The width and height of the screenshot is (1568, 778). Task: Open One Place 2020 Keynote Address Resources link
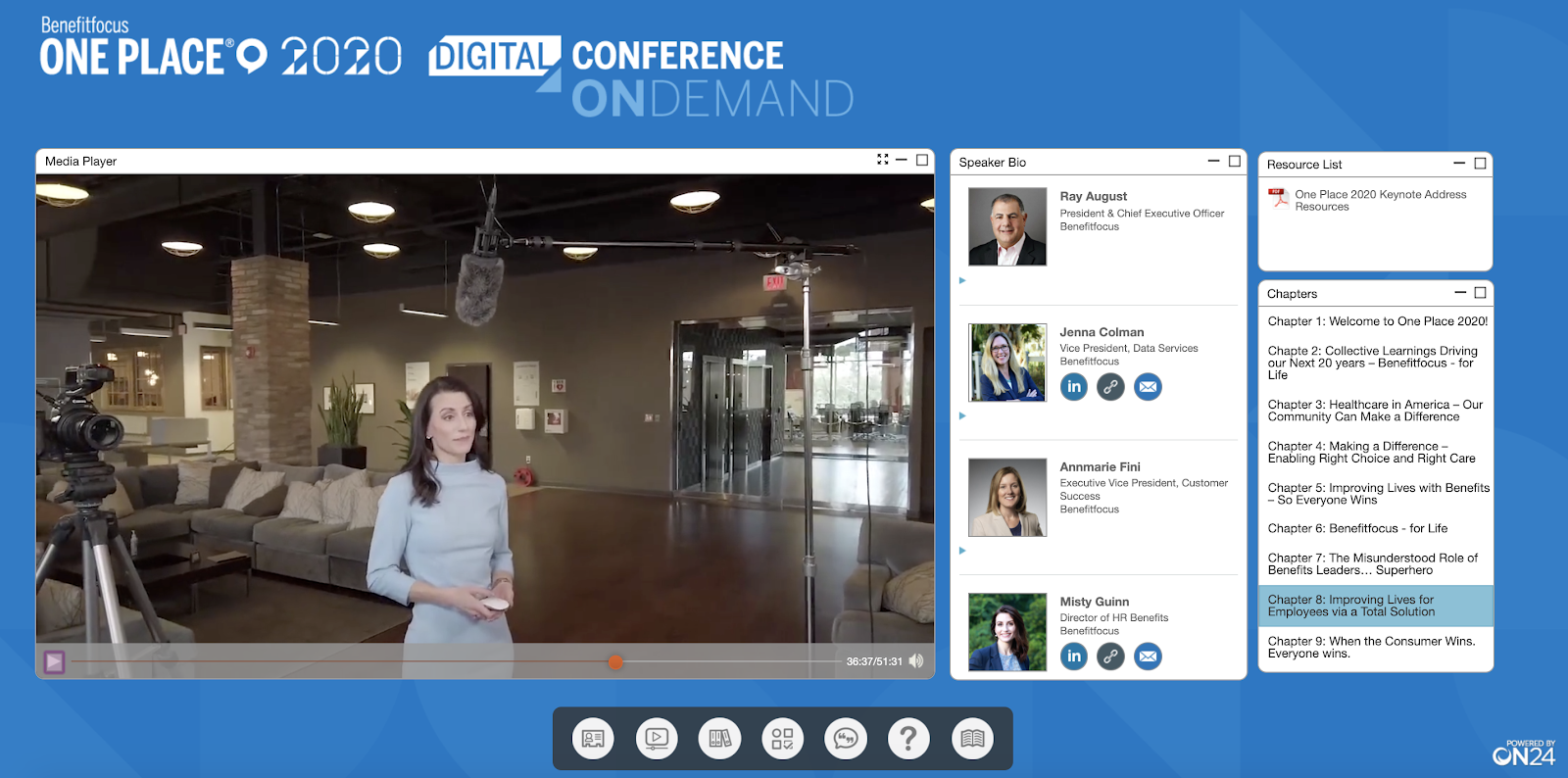(x=1380, y=200)
